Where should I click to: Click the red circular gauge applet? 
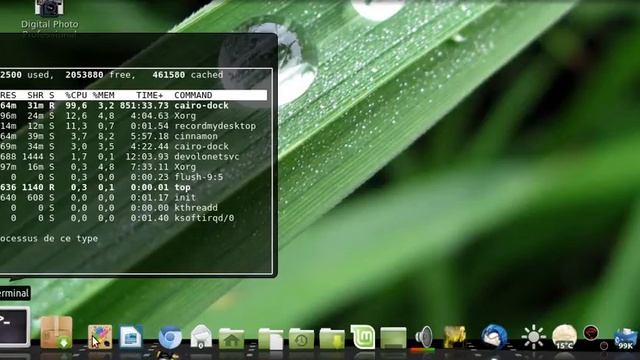[x=591, y=333]
